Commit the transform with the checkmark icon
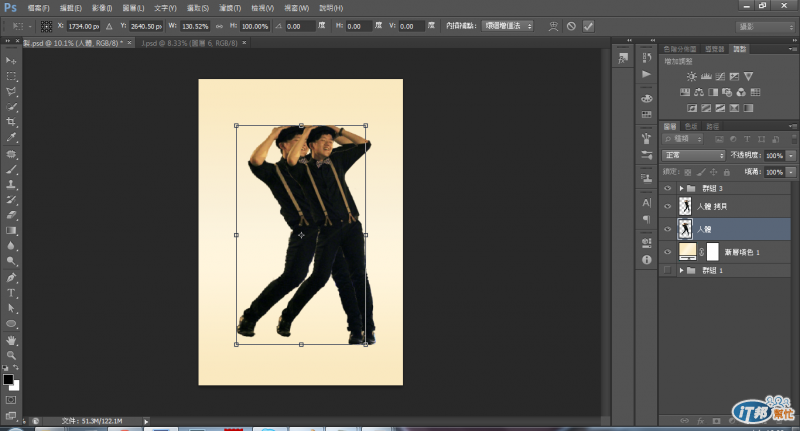800x431 pixels. point(588,25)
